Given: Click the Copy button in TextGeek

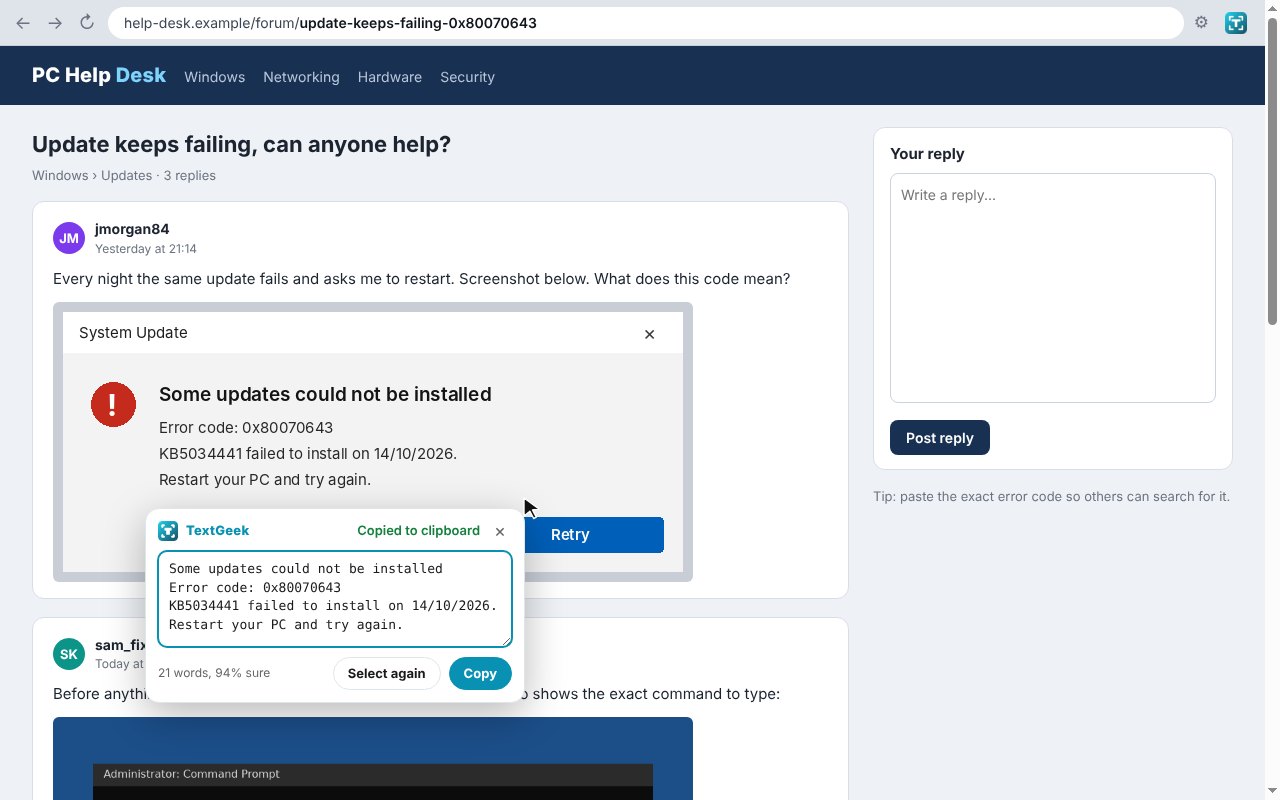Looking at the screenshot, I should click(480, 673).
